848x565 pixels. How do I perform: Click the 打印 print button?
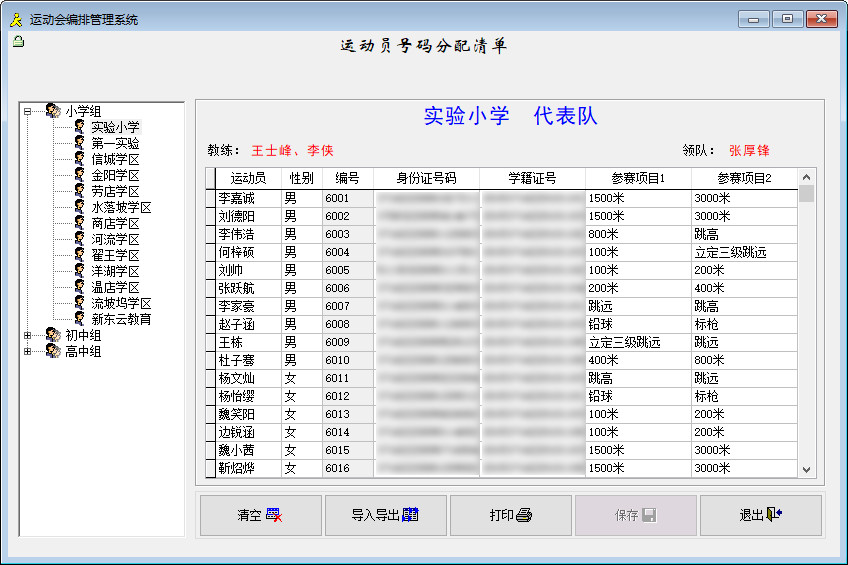tap(511, 515)
